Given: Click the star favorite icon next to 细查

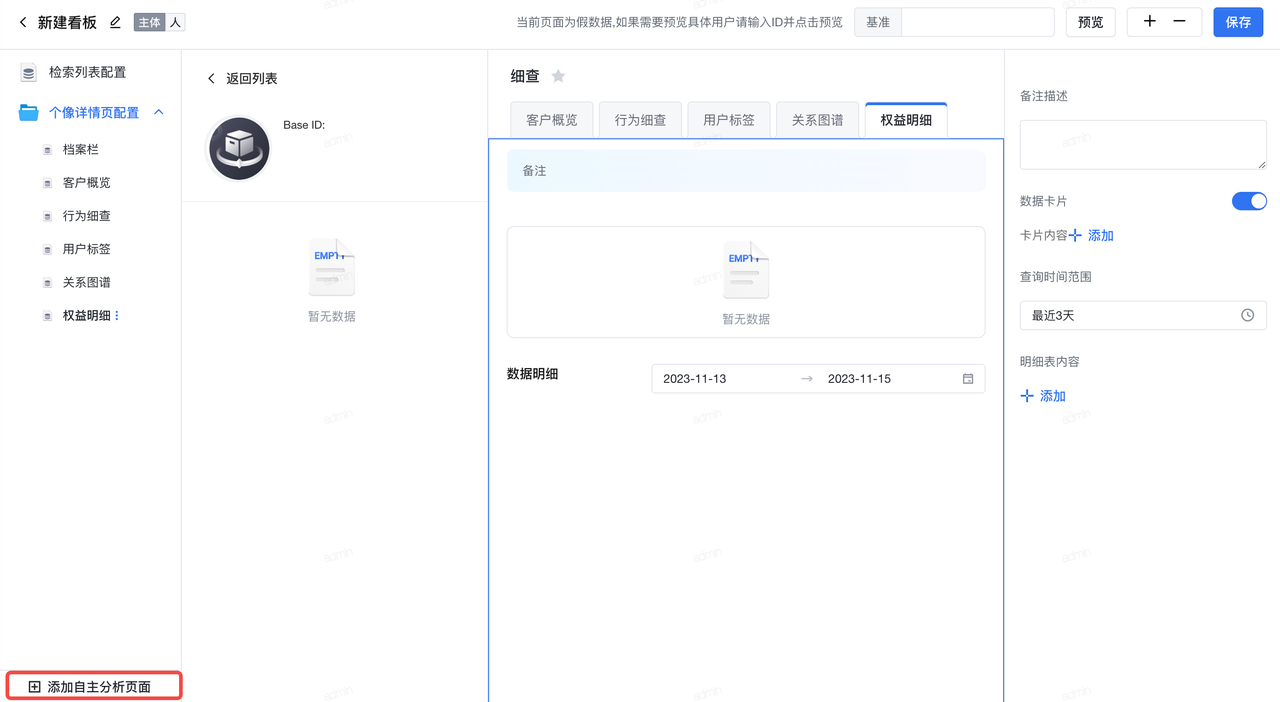Looking at the screenshot, I should tap(558, 76).
